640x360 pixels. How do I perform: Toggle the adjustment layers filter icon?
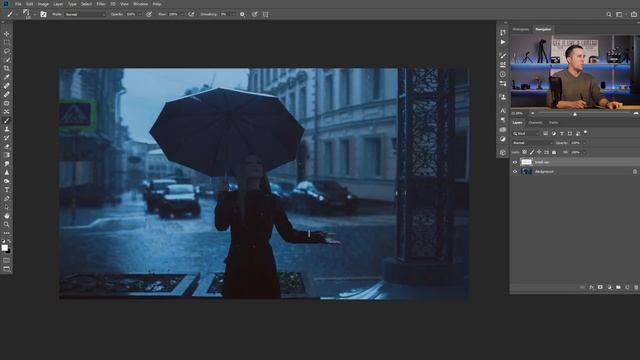click(553, 133)
